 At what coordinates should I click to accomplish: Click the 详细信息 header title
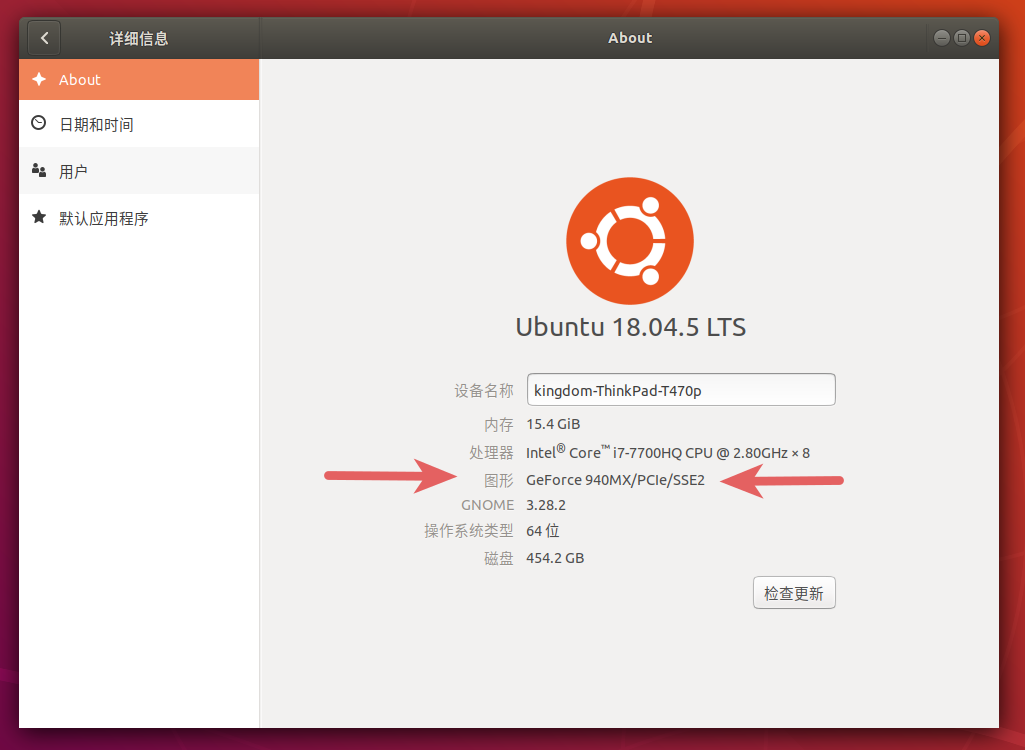139,39
